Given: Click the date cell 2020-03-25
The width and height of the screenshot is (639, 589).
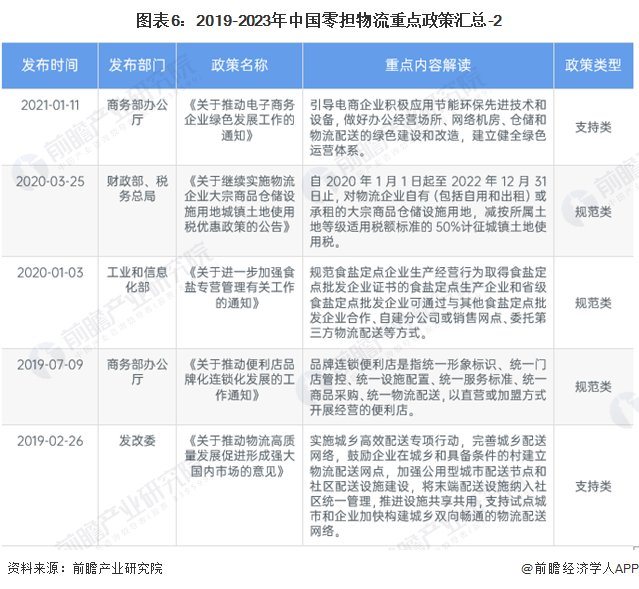Looking at the screenshot, I should coord(50,181).
